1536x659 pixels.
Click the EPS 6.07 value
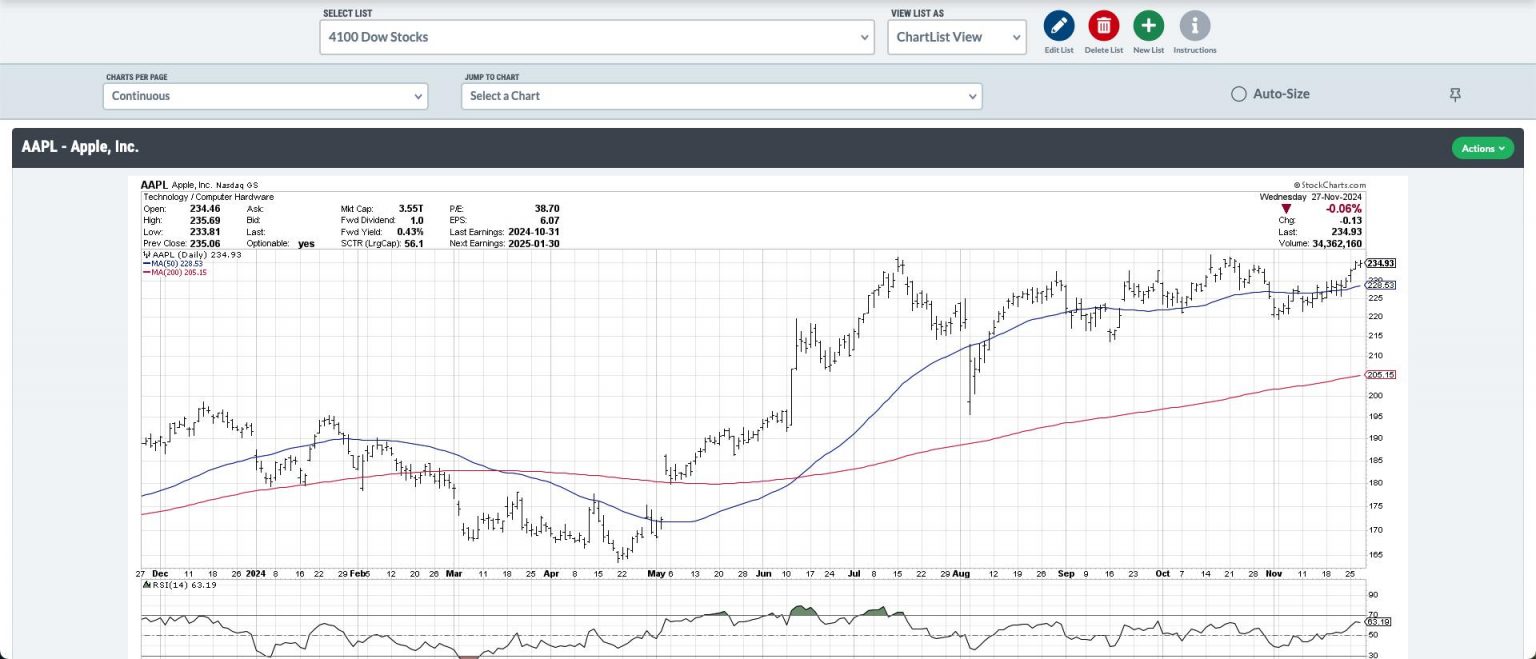[x=551, y=220]
